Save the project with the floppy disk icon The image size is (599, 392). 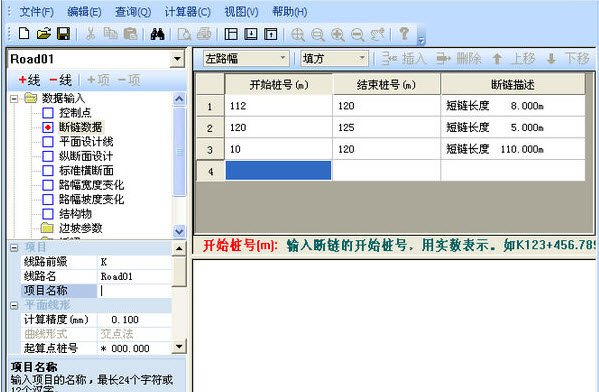point(63,34)
